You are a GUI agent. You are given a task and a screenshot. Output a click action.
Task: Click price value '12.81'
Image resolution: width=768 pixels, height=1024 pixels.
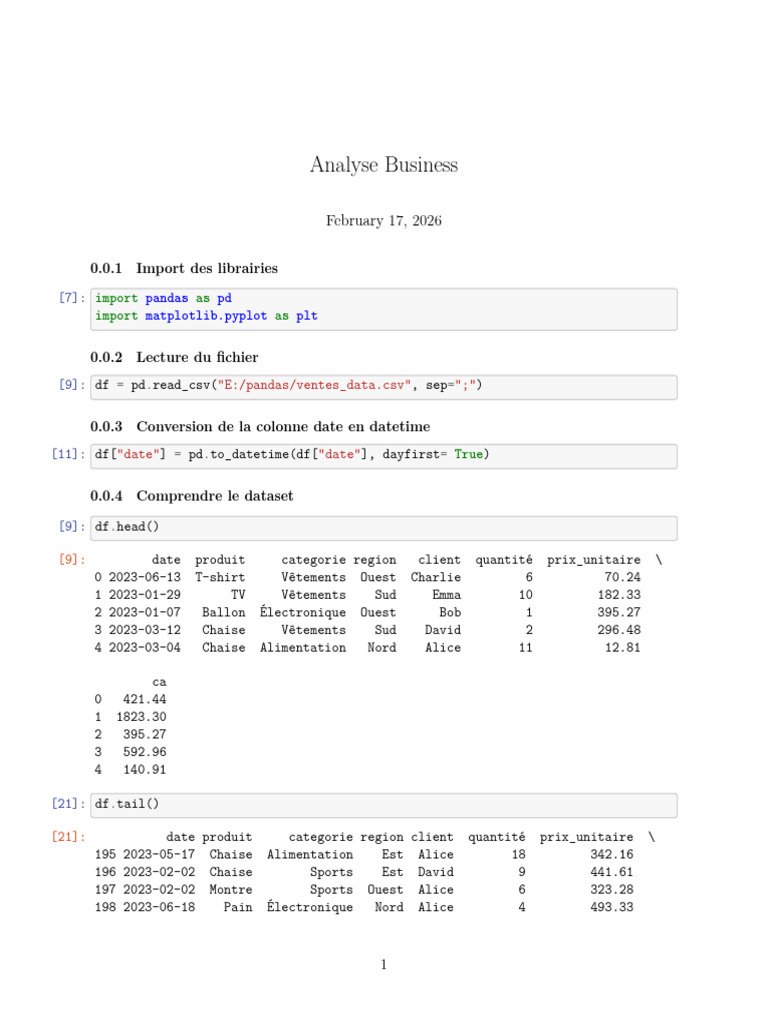coord(622,648)
